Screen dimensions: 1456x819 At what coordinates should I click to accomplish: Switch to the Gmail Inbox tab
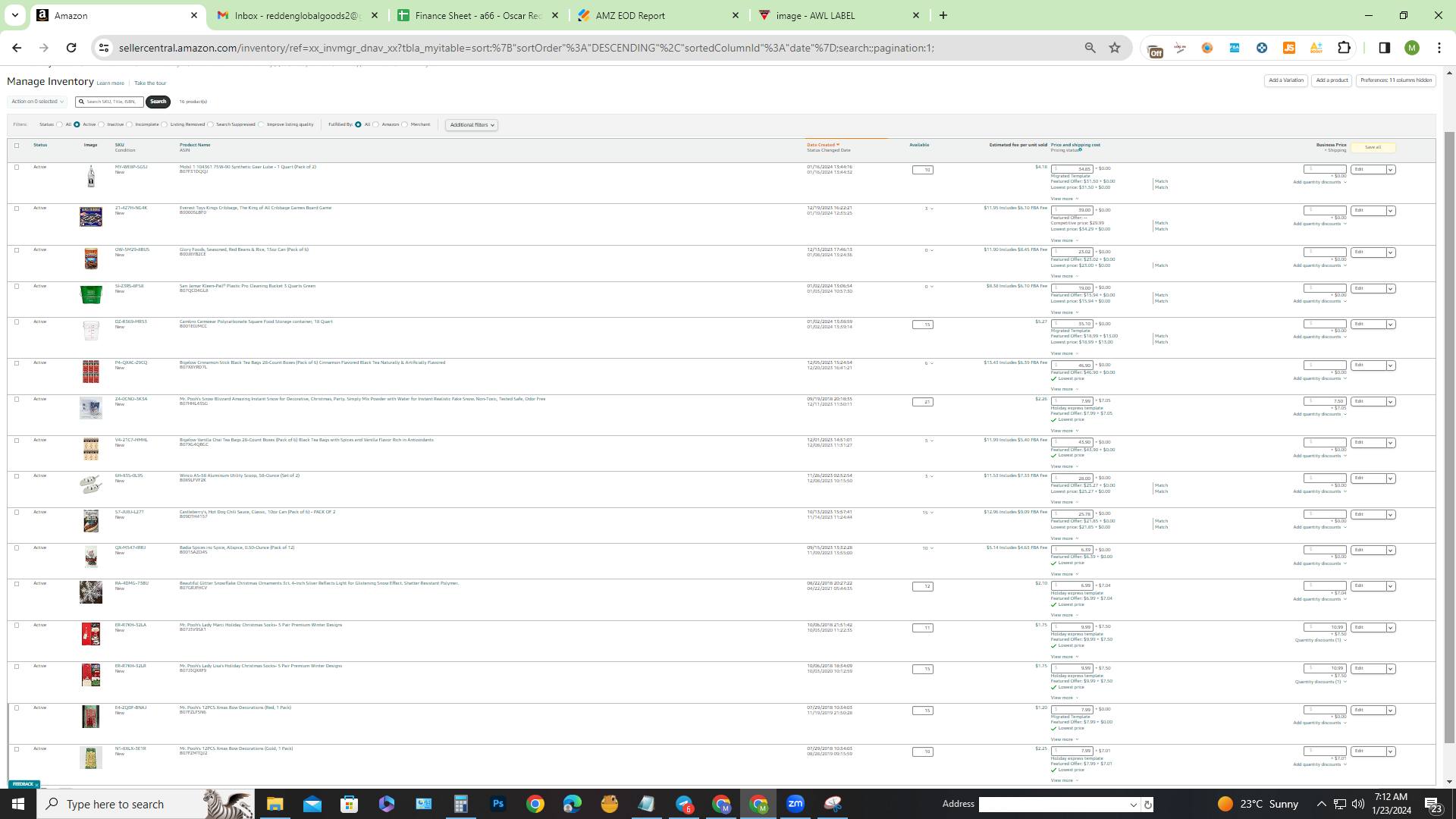tap(297, 15)
